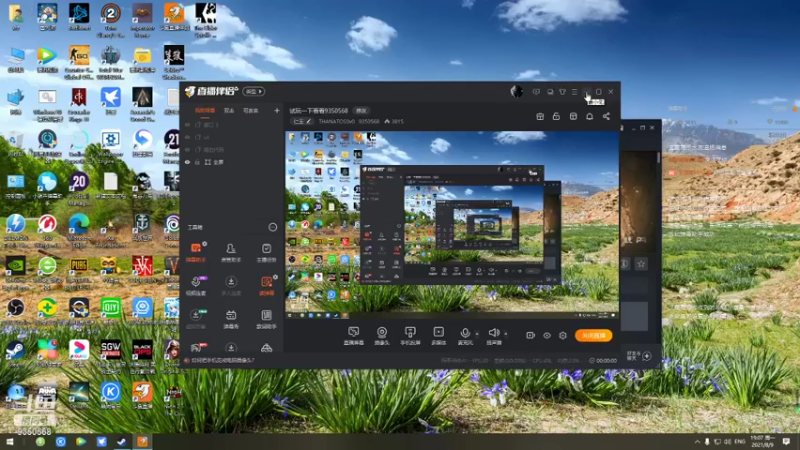Expand the speaker options arrow
Screen dimensions: 800x450
click(x=506, y=334)
